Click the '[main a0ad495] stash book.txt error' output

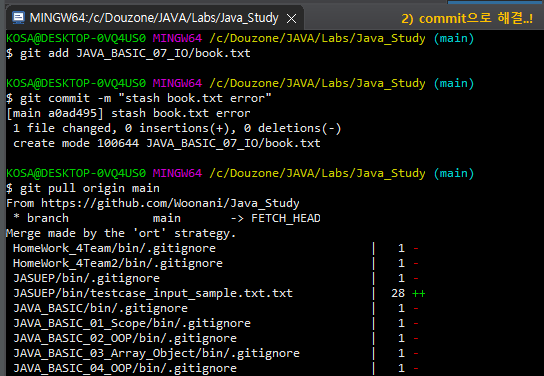pos(128,113)
